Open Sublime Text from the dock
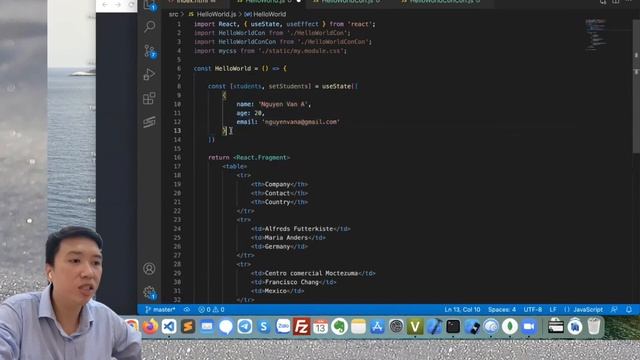Image resolution: width=640 pixels, height=360 pixels. [188, 327]
